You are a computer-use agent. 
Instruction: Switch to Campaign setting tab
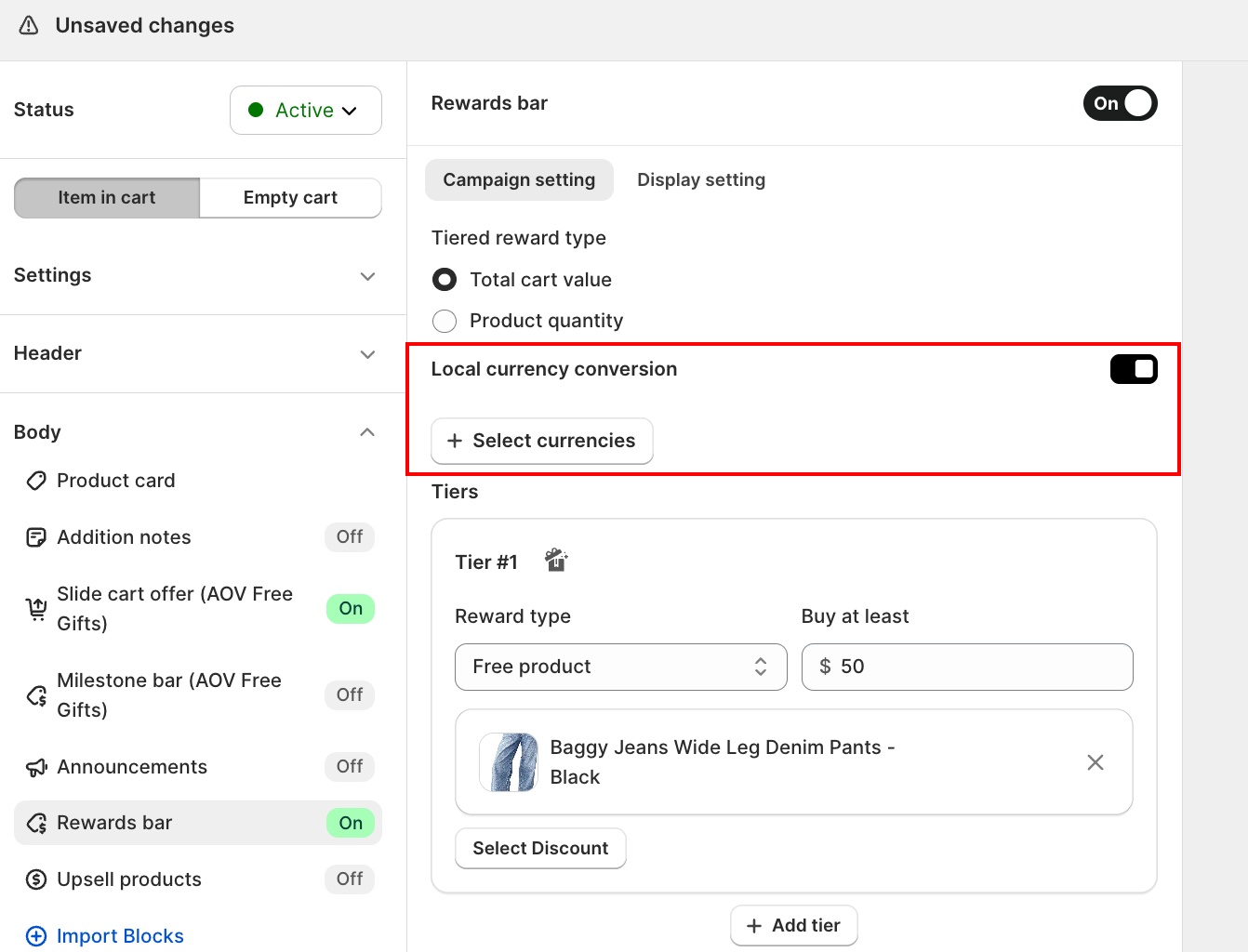click(x=519, y=179)
